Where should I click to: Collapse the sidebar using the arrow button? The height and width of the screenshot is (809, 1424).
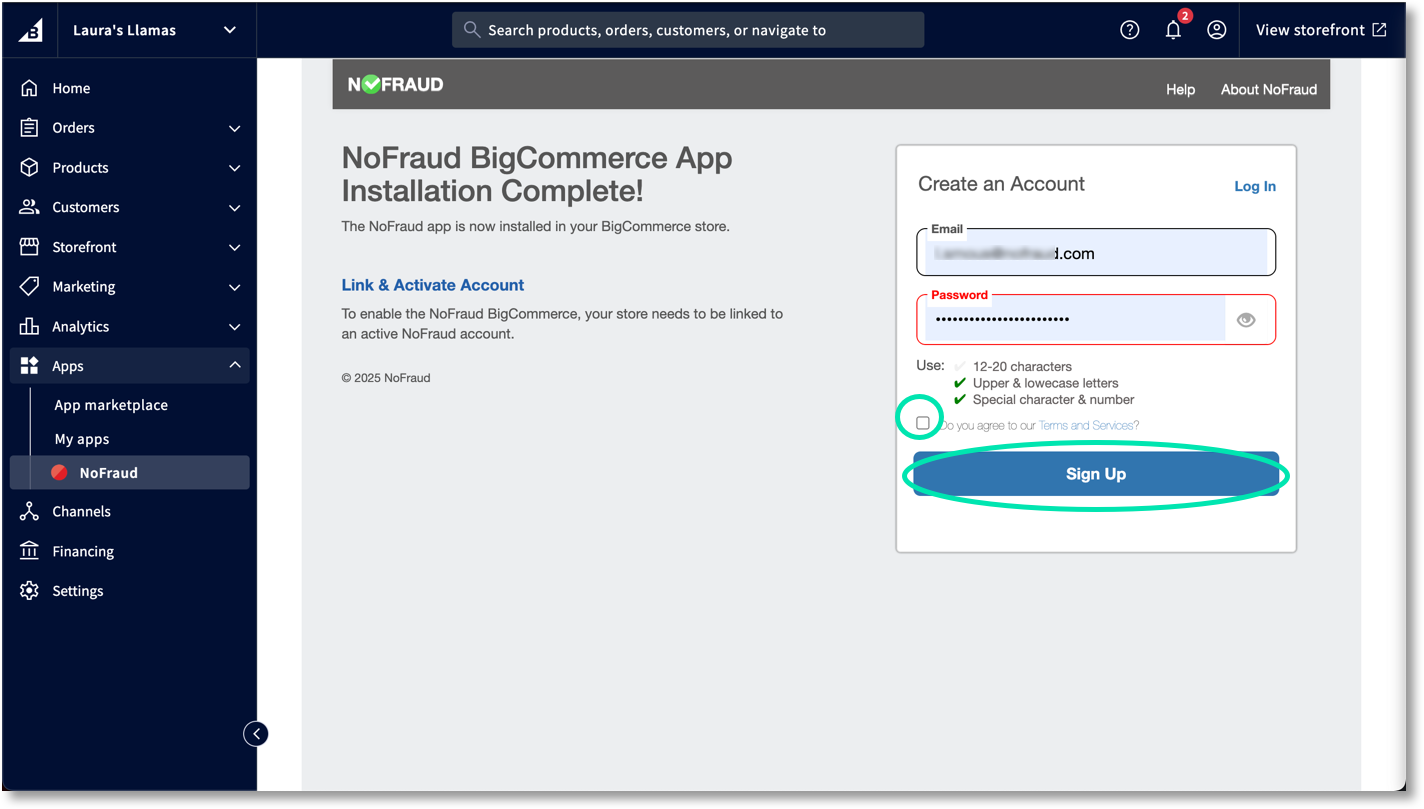coord(256,733)
